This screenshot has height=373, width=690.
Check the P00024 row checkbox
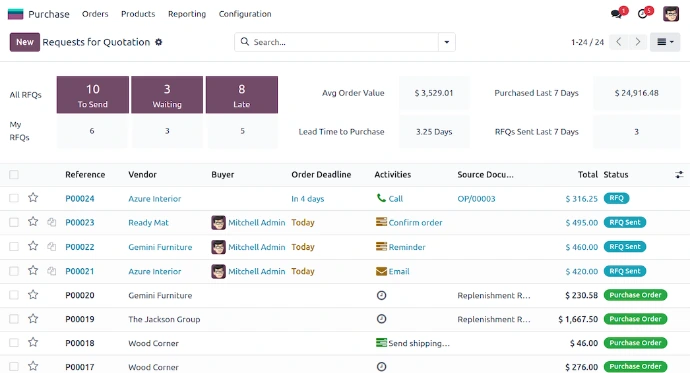[14, 198]
